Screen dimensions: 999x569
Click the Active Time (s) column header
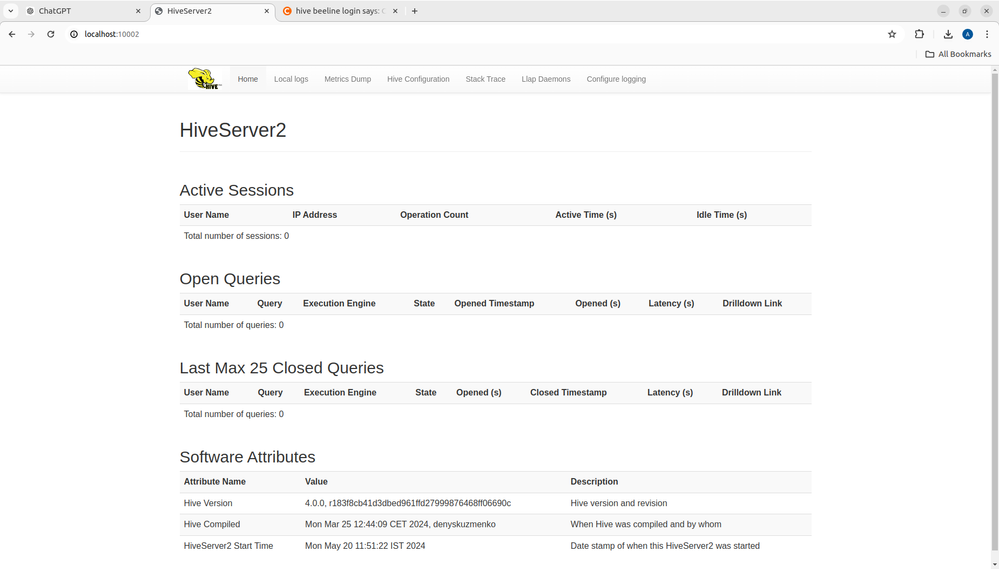pos(586,215)
